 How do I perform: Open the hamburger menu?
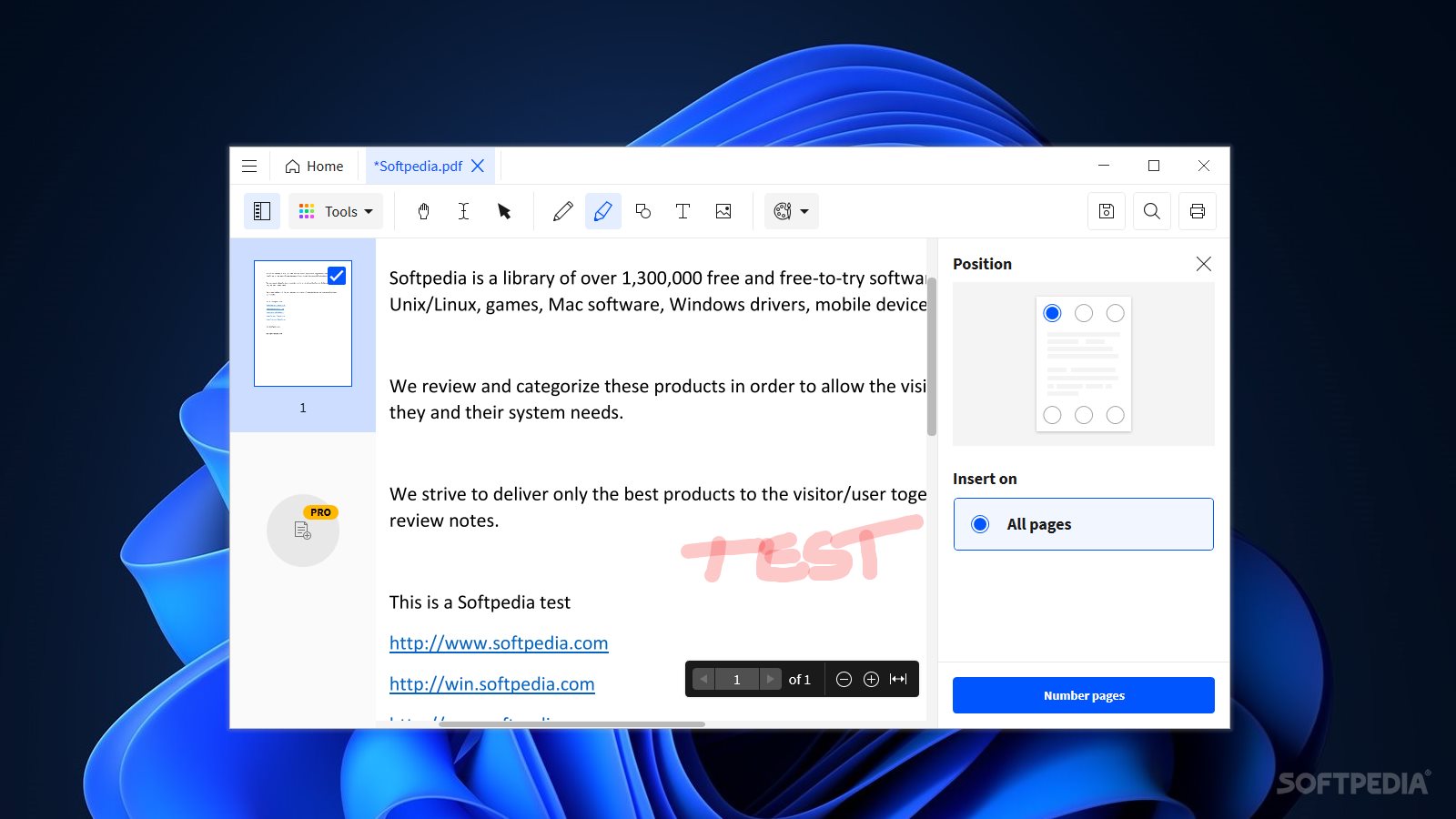[249, 166]
